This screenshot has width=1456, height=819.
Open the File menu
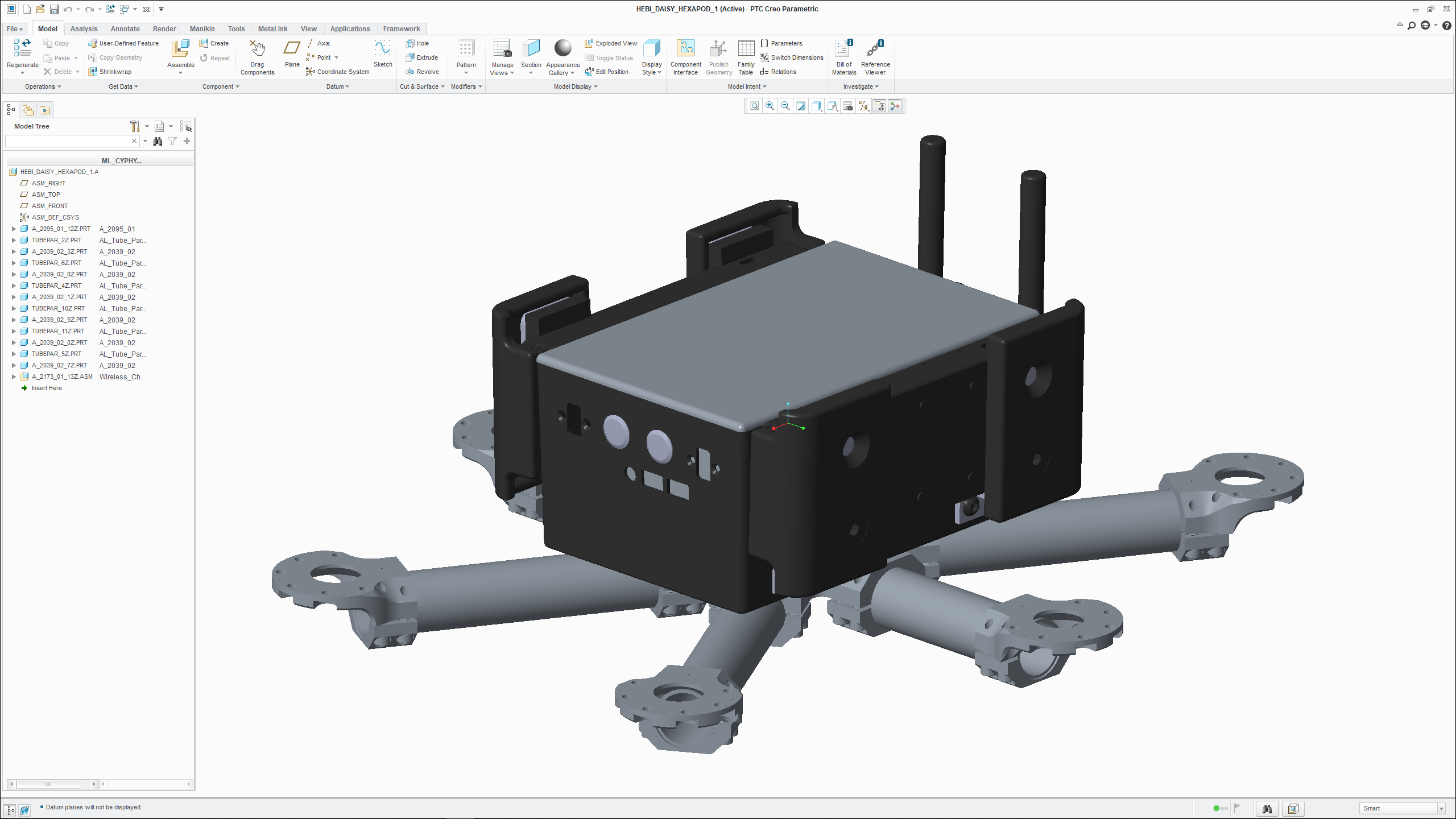(15, 29)
